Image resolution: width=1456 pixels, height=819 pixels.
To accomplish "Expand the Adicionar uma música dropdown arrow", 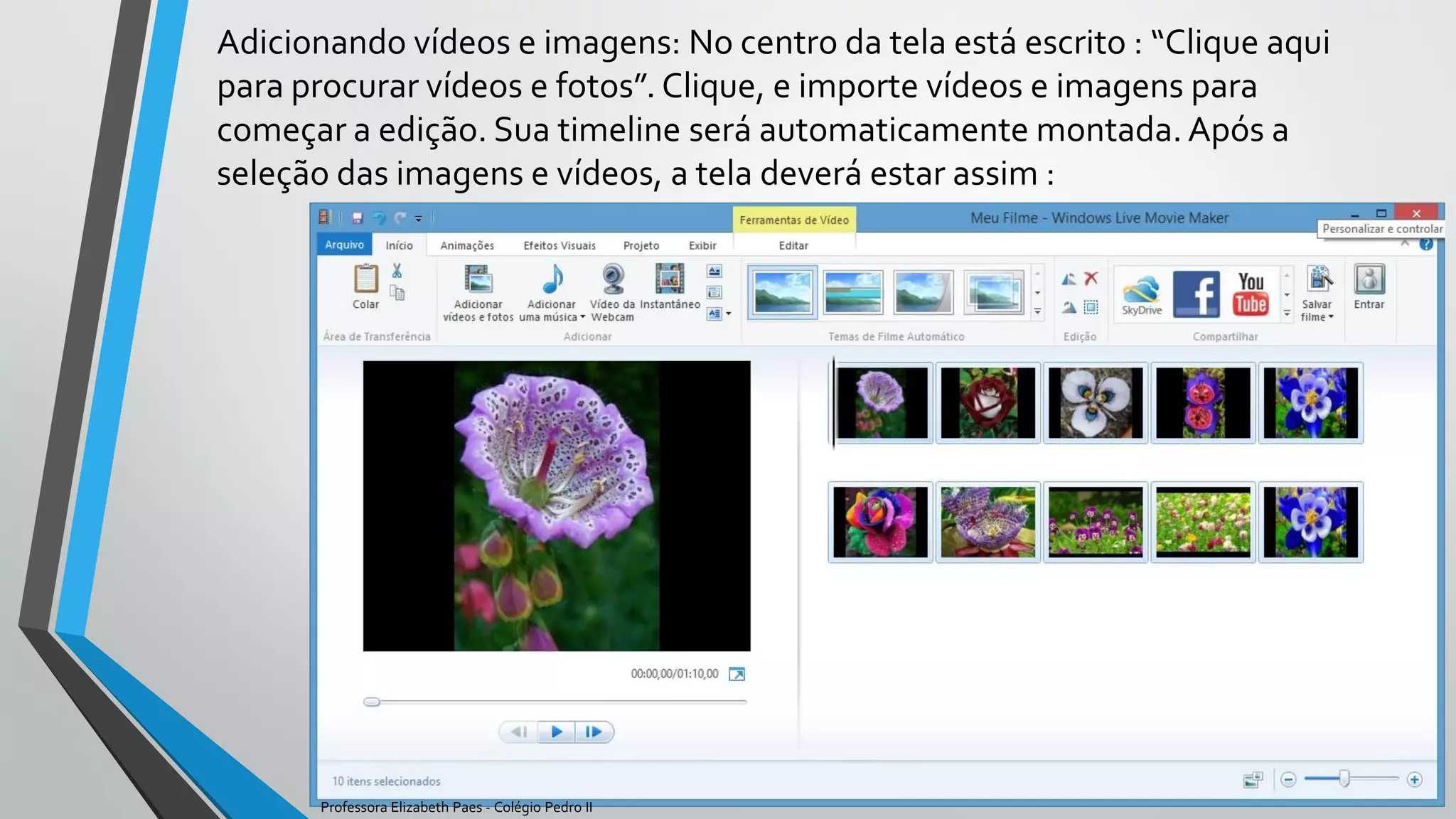I will click(582, 317).
